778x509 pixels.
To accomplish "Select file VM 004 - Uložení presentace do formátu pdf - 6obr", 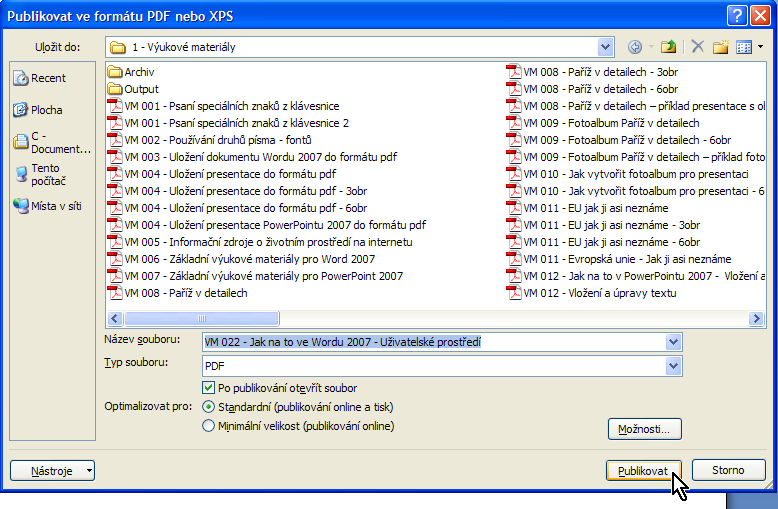I will tap(238, 208).
